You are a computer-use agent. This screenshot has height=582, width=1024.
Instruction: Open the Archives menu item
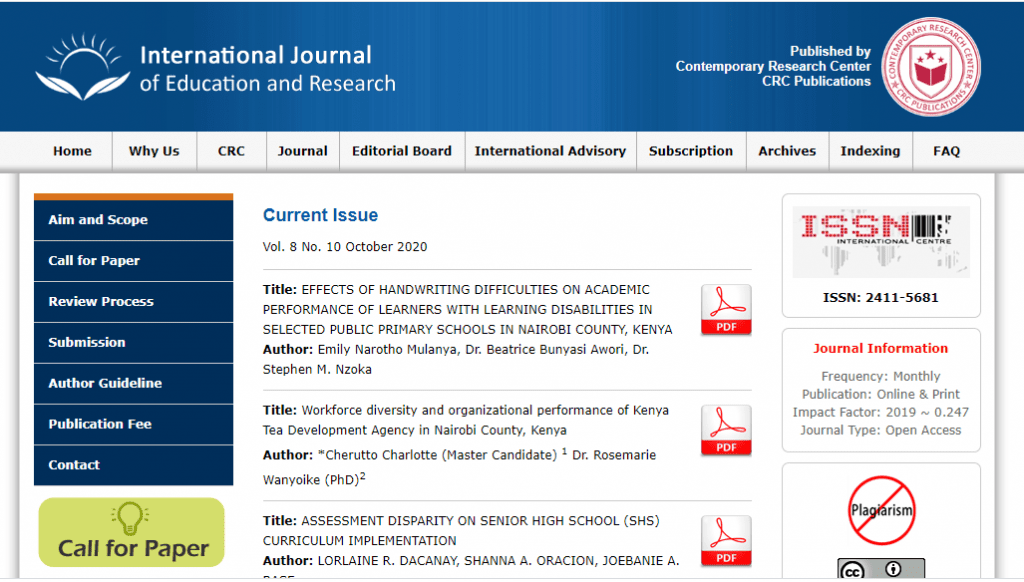(786, 151)
